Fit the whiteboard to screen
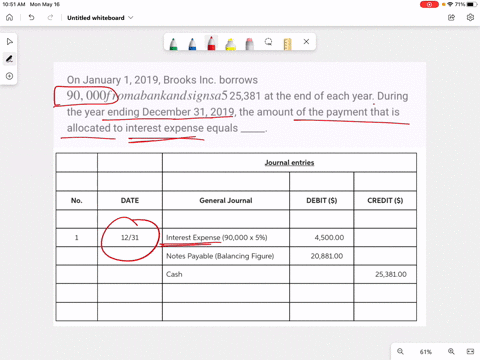Screen dimensions: 480x360 click(470, 351)
